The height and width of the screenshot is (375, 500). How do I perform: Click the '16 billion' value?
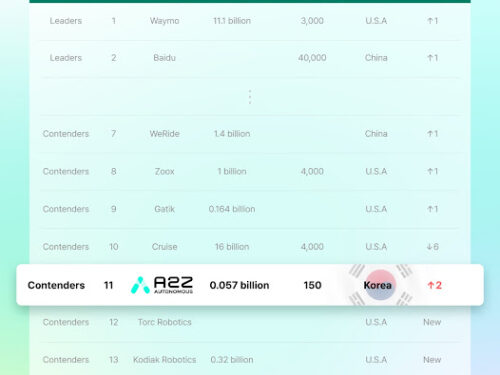point(232,247)
